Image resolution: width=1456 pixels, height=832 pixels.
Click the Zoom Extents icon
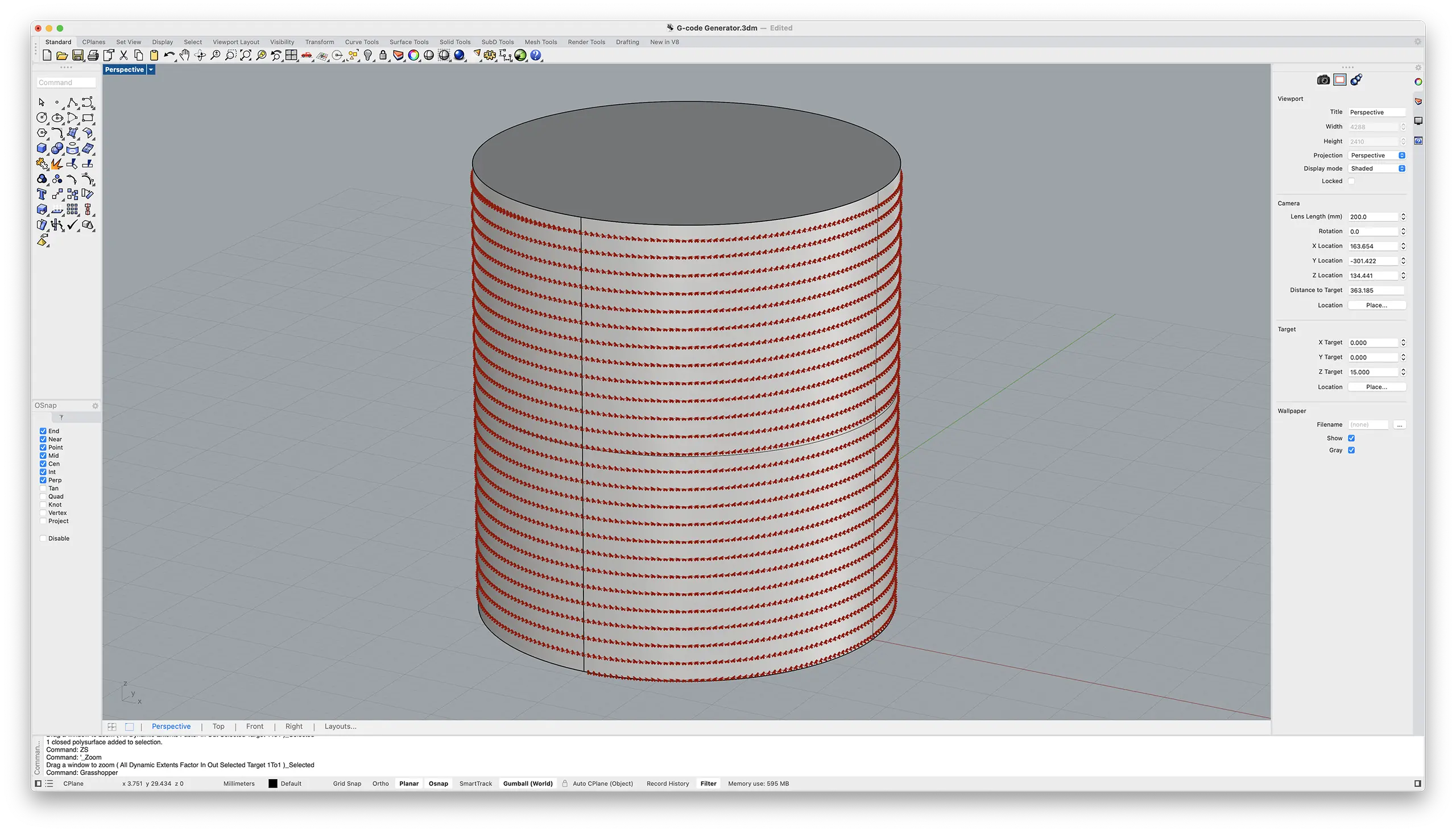(x=246, y=55)
